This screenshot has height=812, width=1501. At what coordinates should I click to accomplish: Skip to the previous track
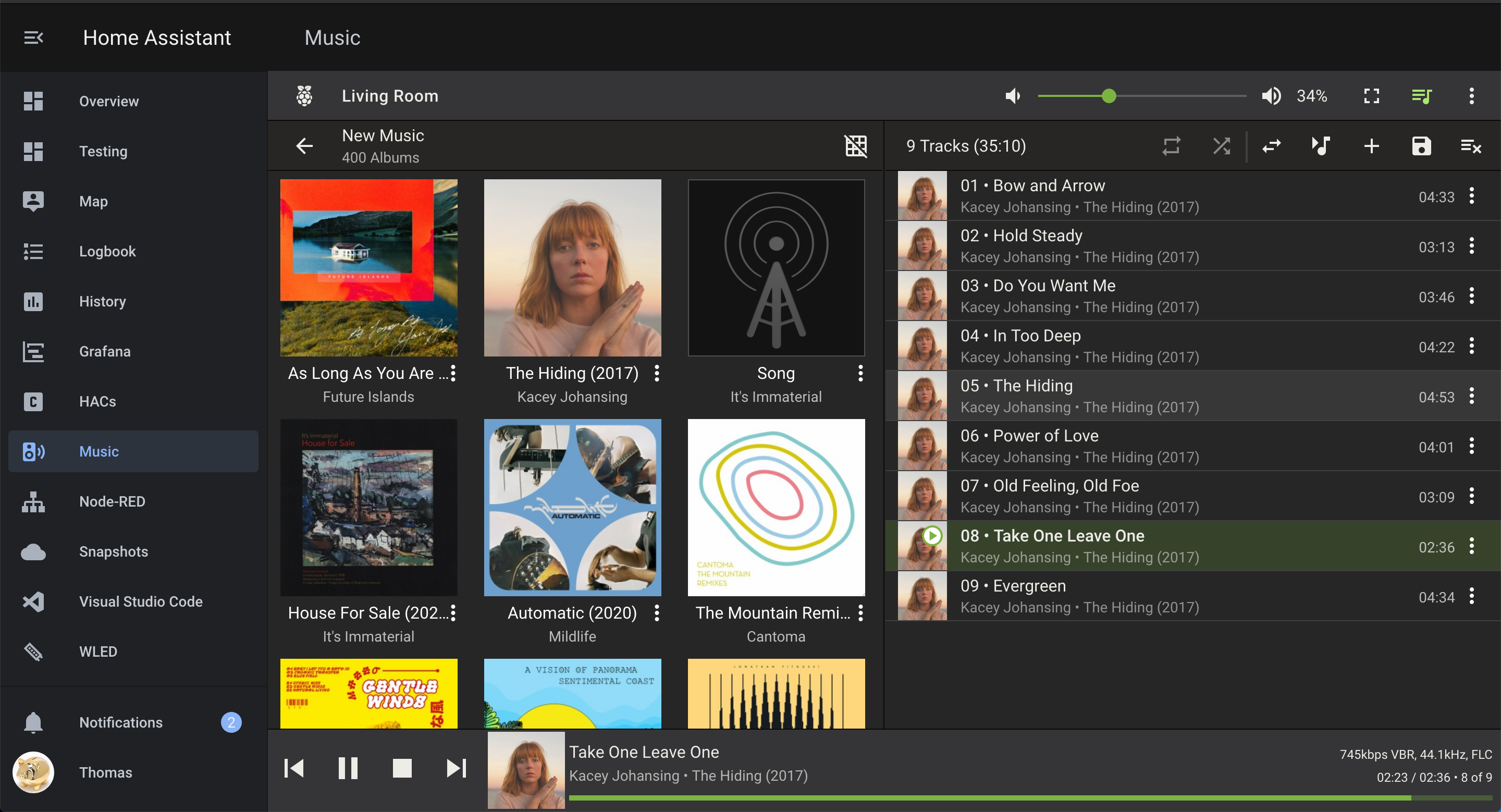point(293,768)
